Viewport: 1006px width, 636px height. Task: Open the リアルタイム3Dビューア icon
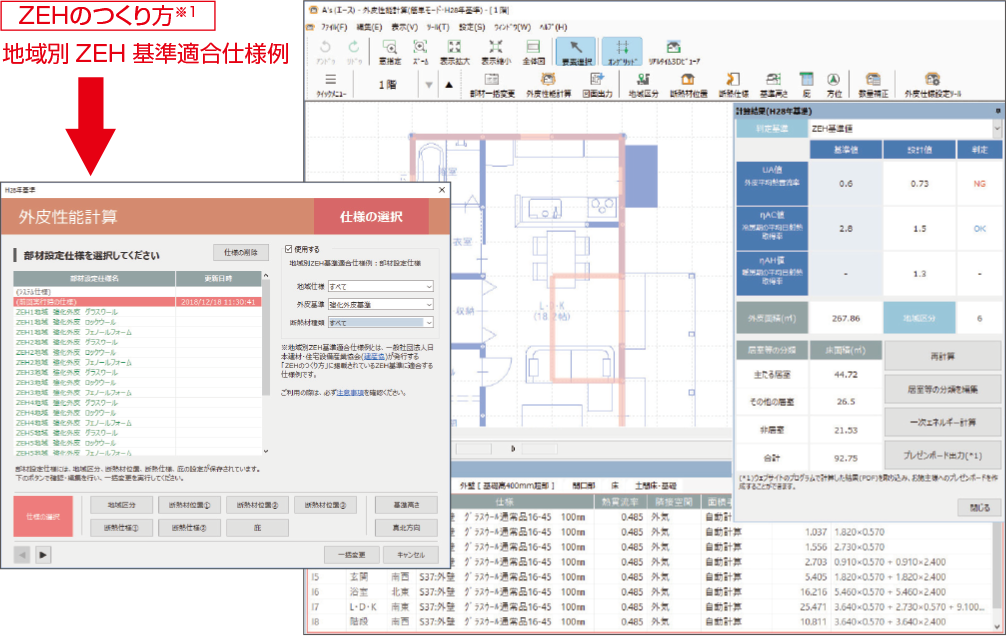point(674,51)
